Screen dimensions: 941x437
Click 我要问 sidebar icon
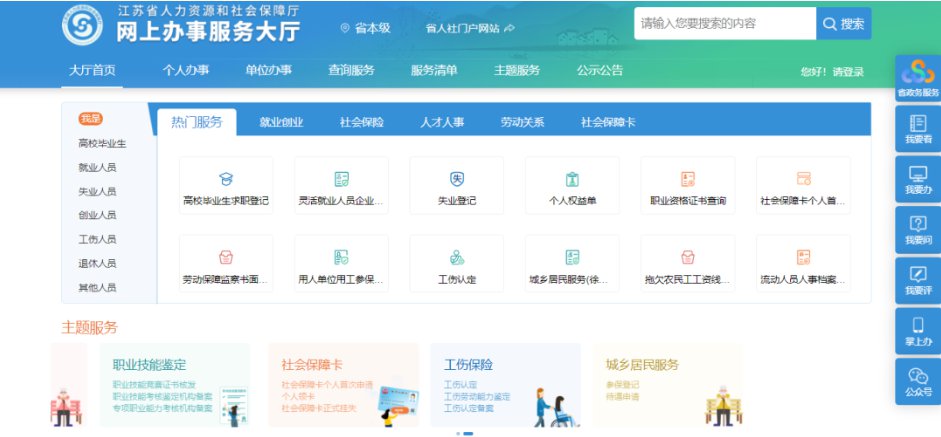[918, 229]
